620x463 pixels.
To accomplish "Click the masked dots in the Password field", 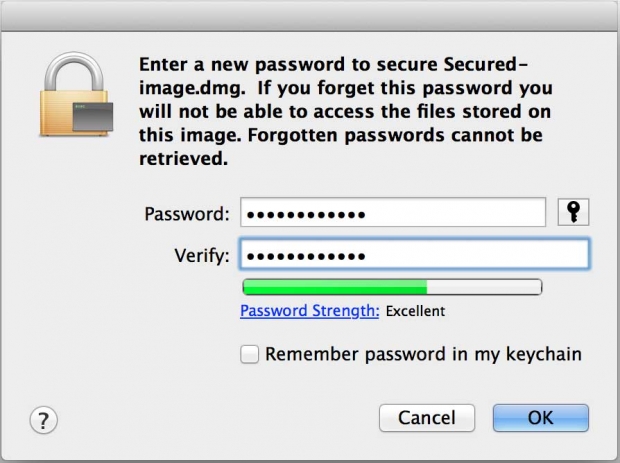I will (x=306, y=215).
